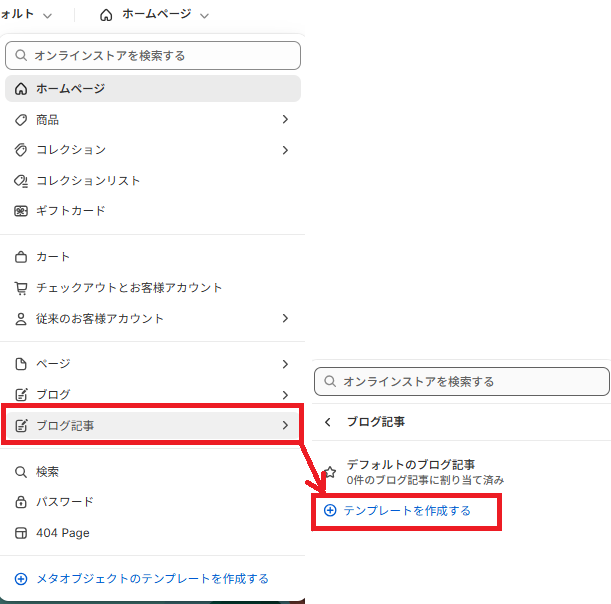
Task: Click the コレクション tag icon
Action: click(x=21, y=150)
